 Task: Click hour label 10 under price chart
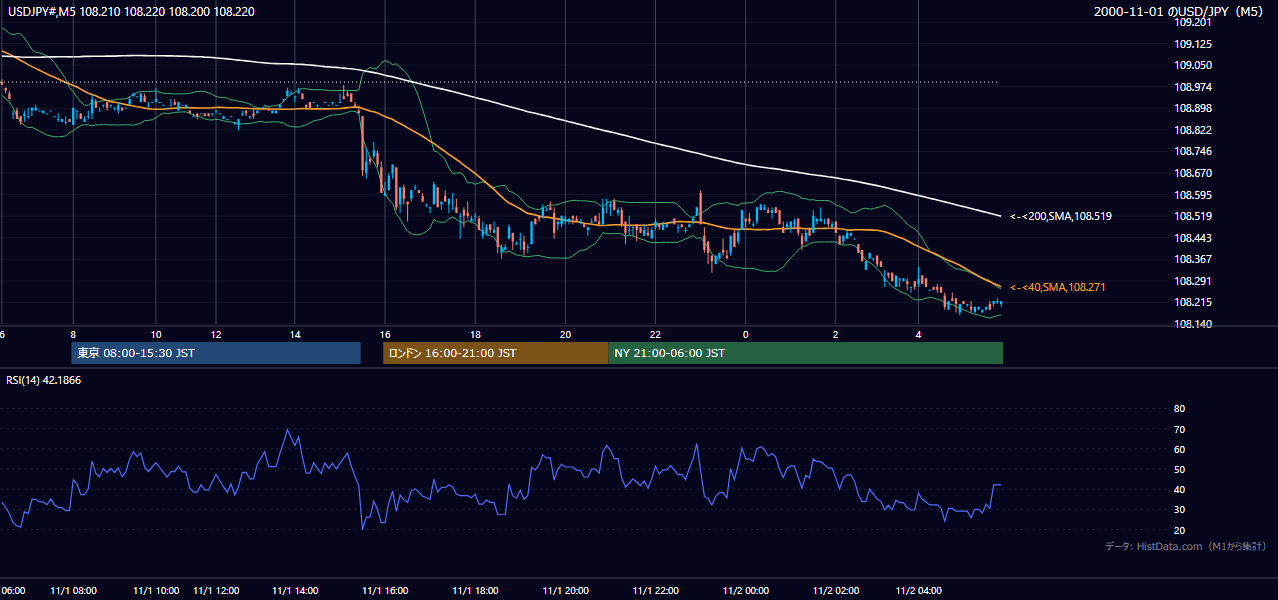[156, 334]
